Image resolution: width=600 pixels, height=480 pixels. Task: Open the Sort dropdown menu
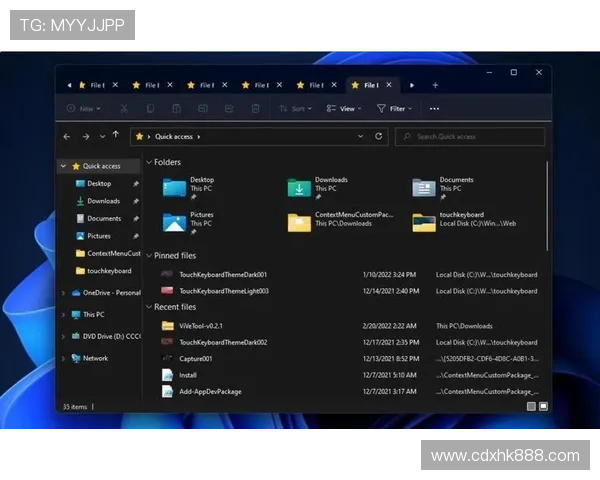click(x=295, y=109)
